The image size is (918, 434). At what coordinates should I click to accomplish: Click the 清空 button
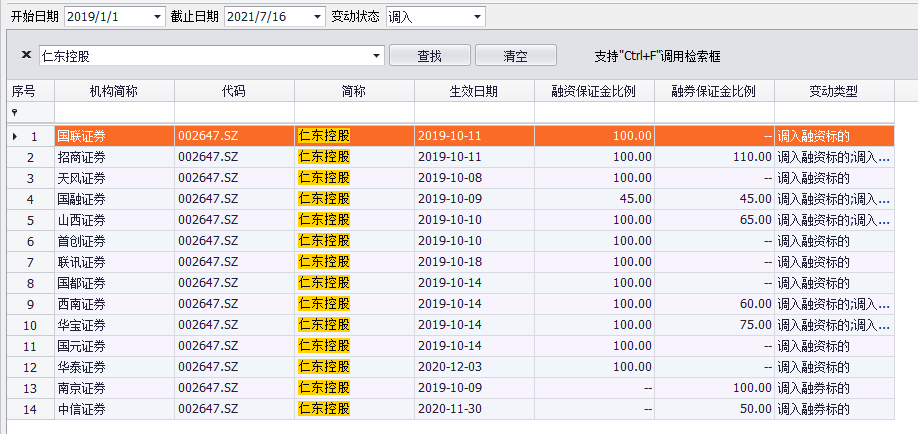[x=515, y=56]
